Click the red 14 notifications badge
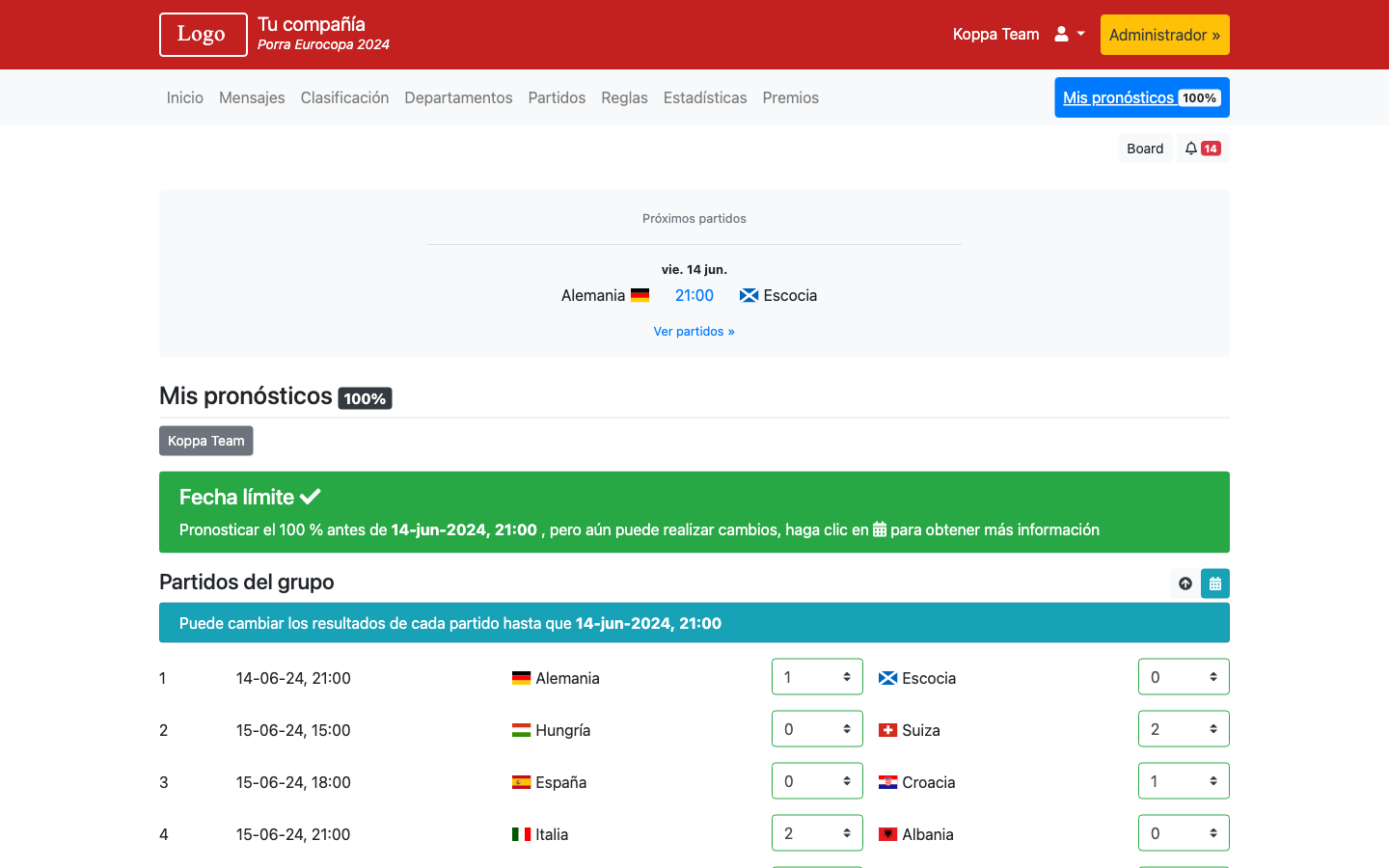This screenshot has height=868, width=1389. 1211,149
